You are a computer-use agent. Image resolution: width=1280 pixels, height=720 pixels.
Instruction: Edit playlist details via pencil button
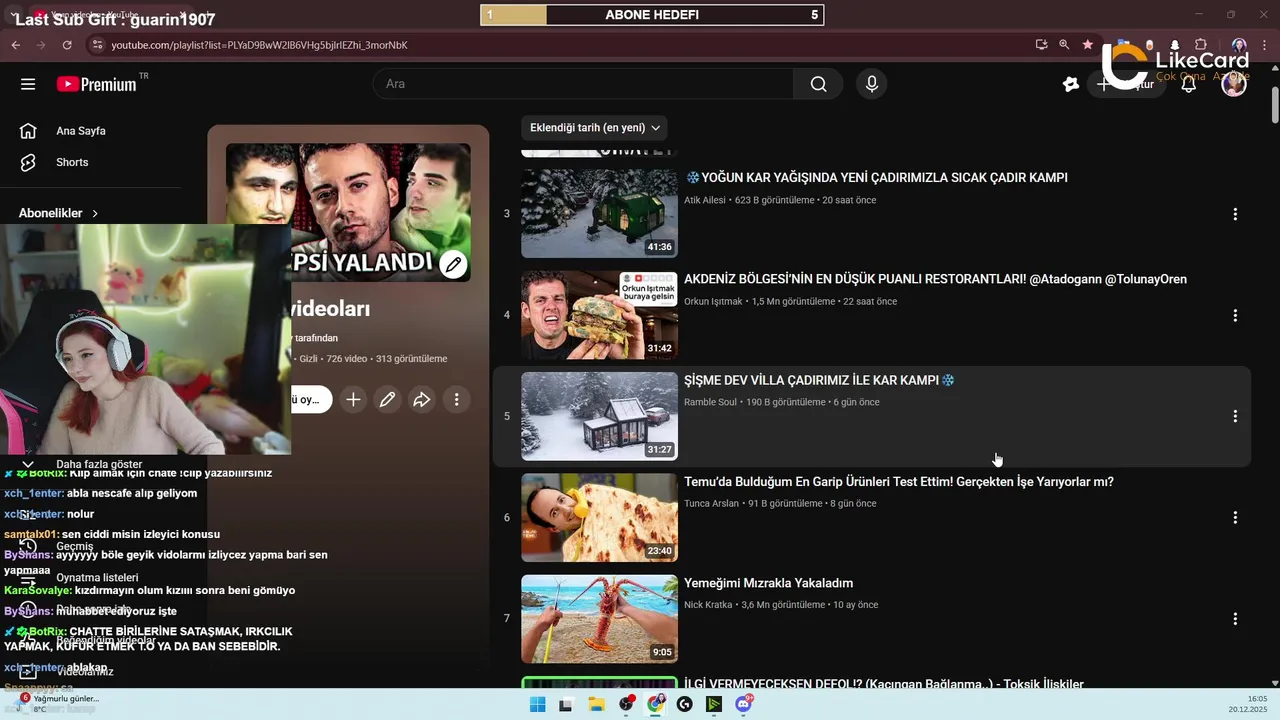point(387,400)
